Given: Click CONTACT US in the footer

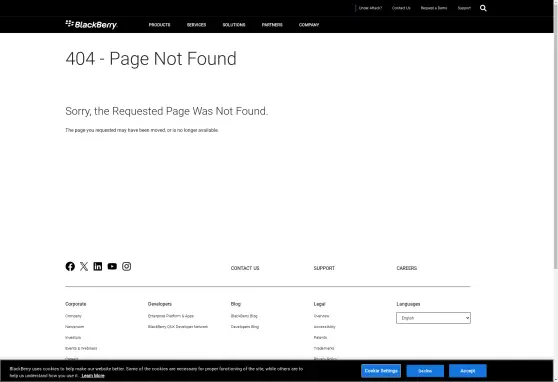Looking at the screenshot, I should click(x=245, y=268).
